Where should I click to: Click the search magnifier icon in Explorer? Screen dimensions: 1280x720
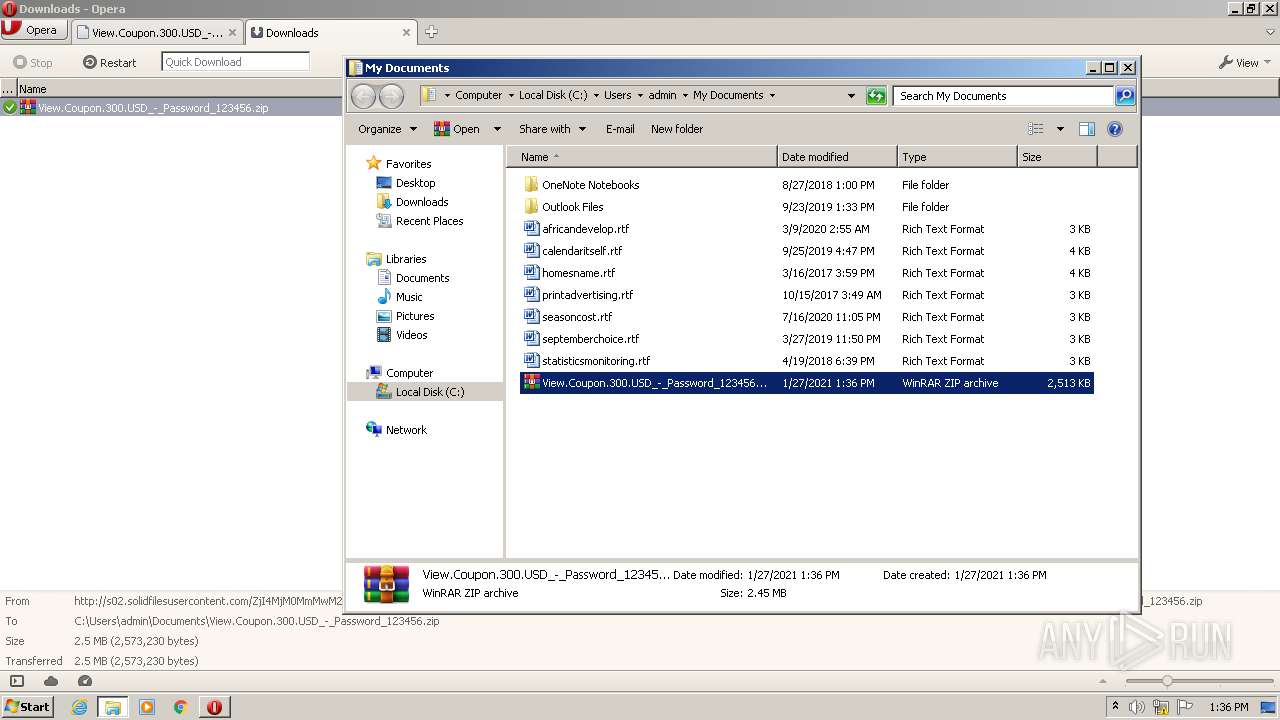pyautogui.click(x=1125, y=96)
